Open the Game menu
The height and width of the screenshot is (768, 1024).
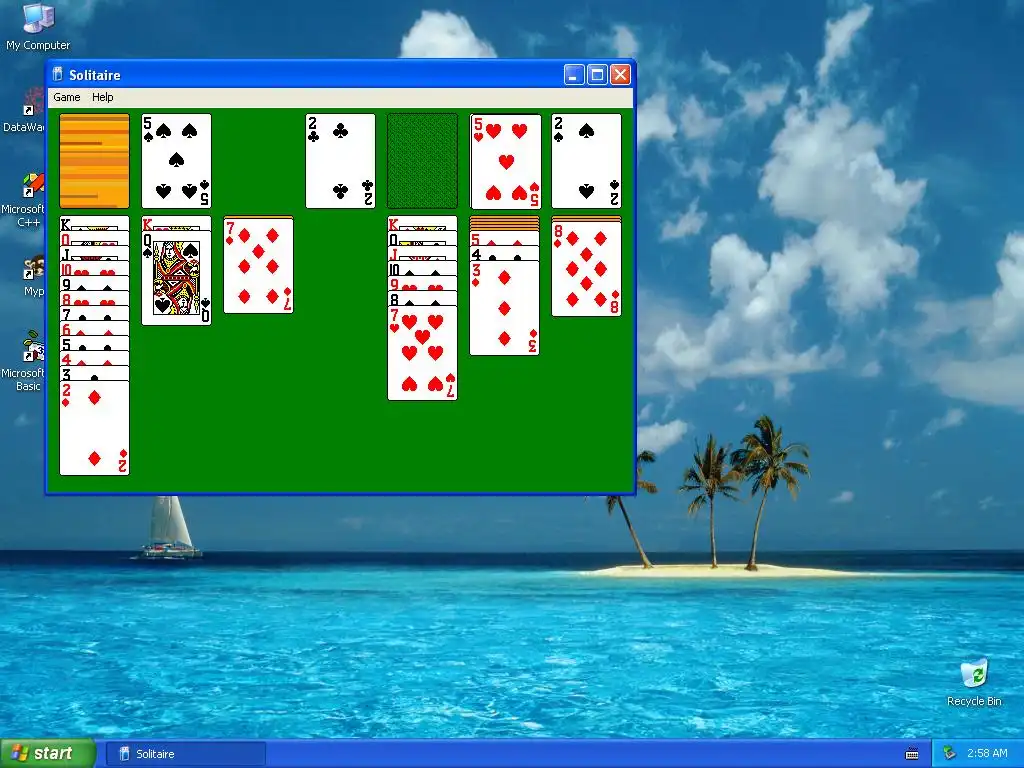point(67,97)
